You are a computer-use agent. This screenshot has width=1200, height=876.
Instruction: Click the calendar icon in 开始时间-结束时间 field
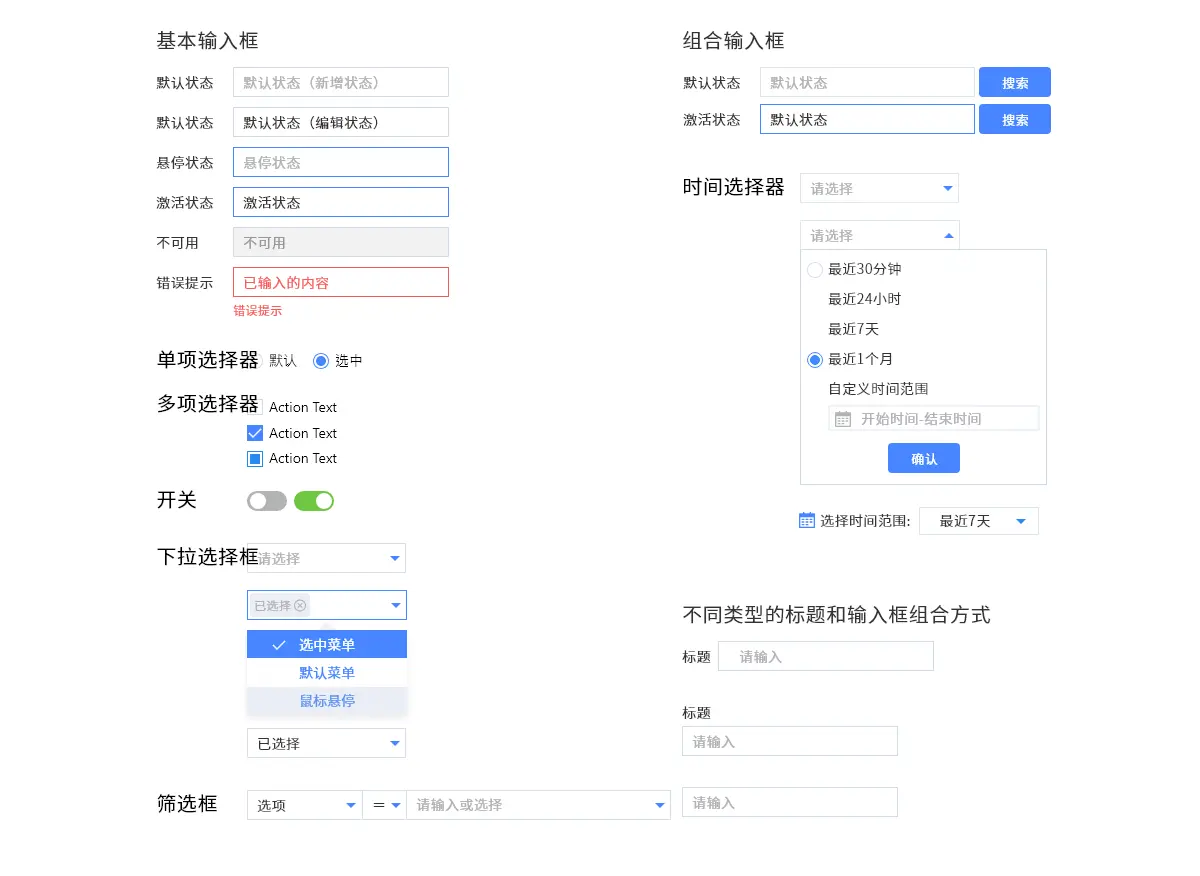point(843,419)
